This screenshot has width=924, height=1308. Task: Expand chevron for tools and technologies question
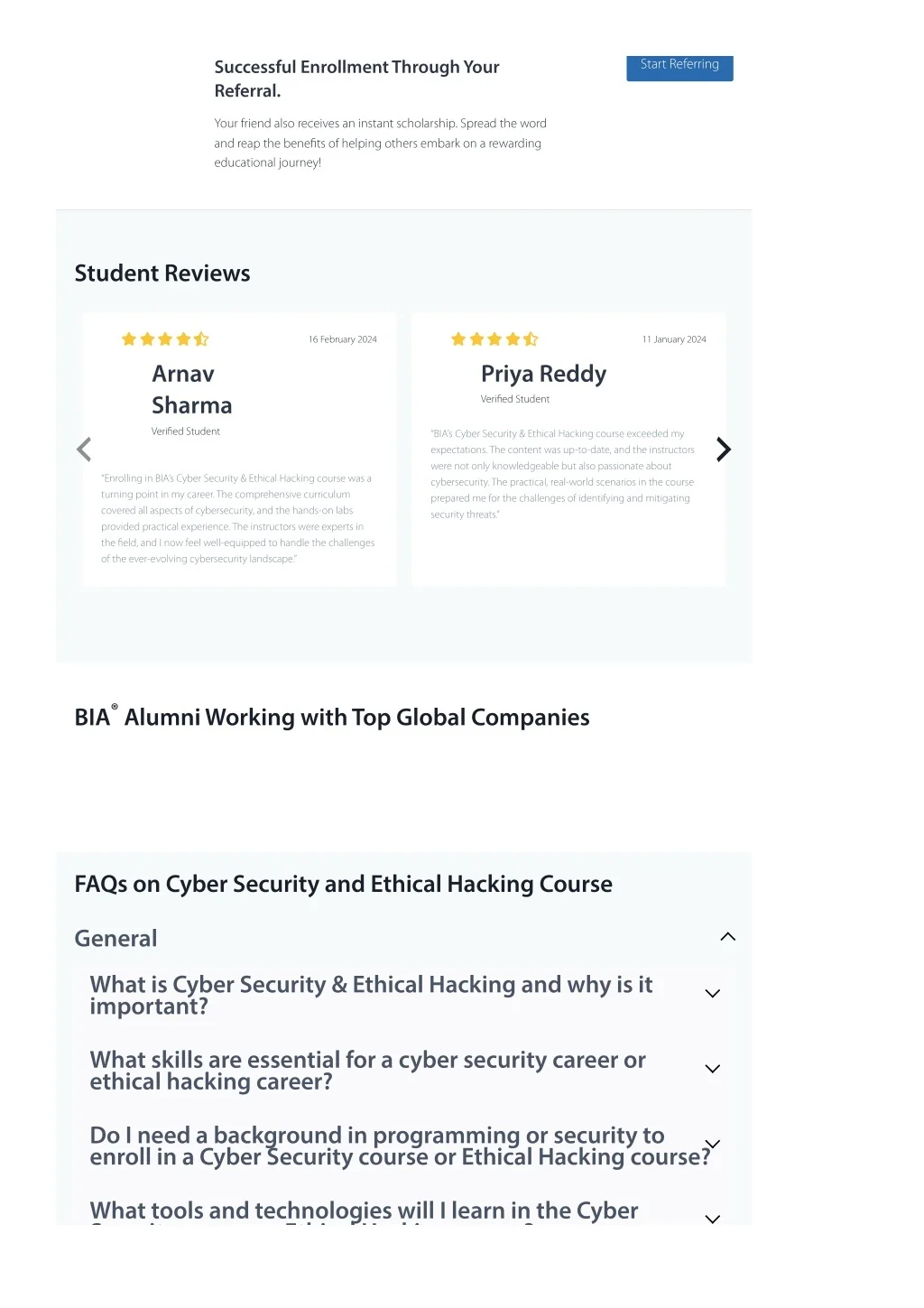712,1219
